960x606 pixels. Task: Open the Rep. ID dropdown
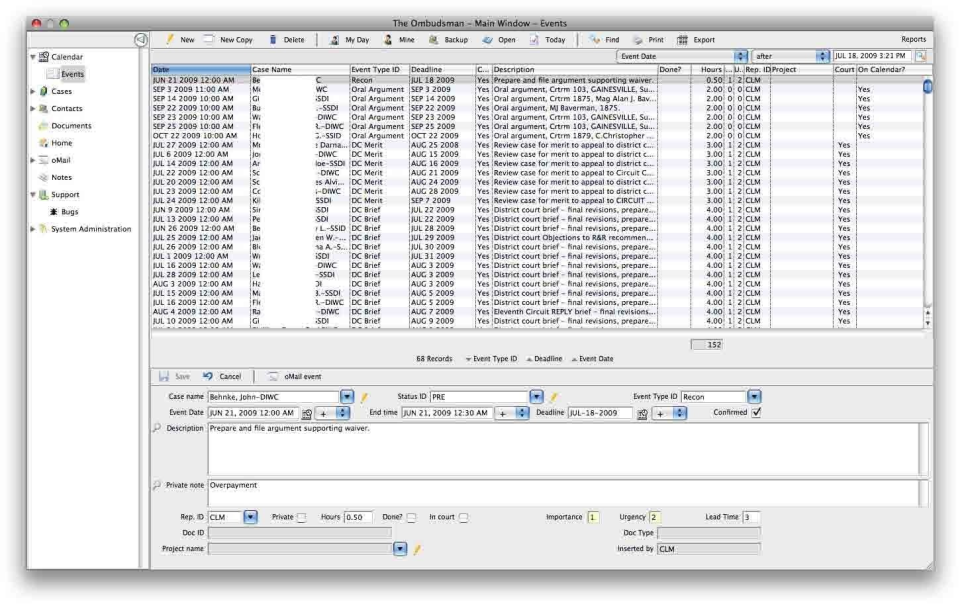pos(250,517)
